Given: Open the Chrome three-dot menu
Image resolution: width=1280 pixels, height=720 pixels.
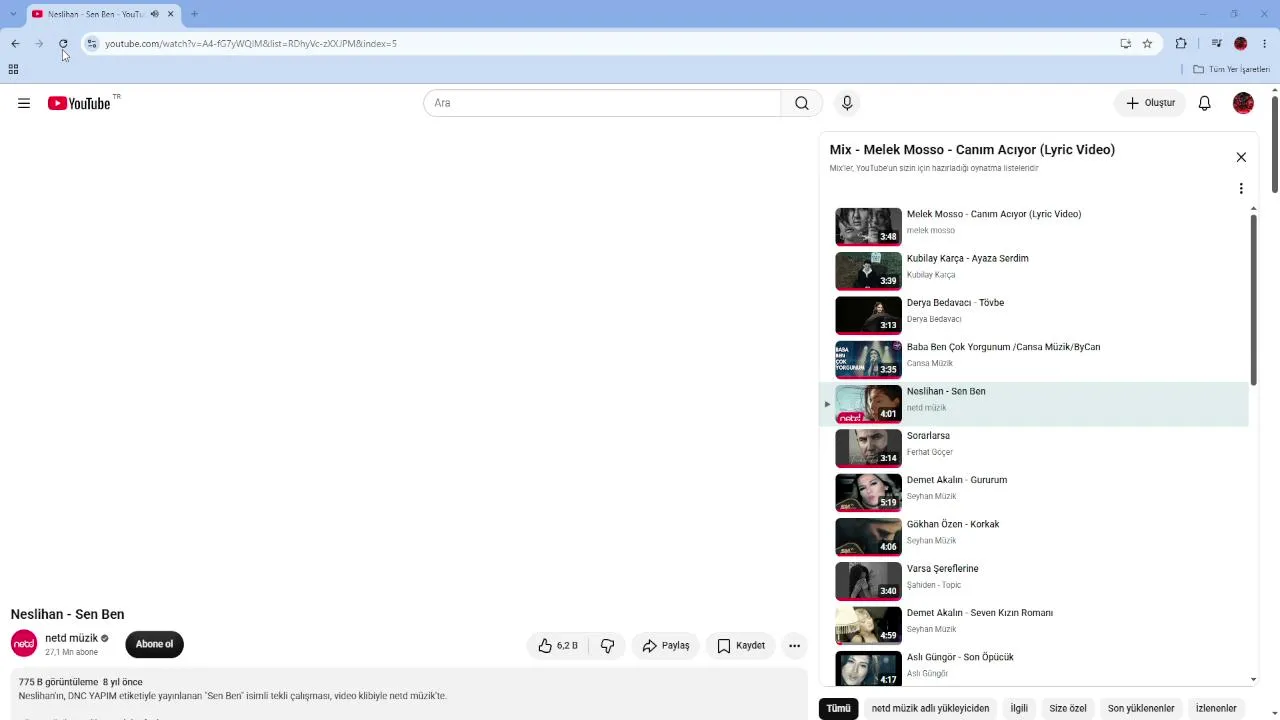Looking at the screenshot, I should [1265, 43].
